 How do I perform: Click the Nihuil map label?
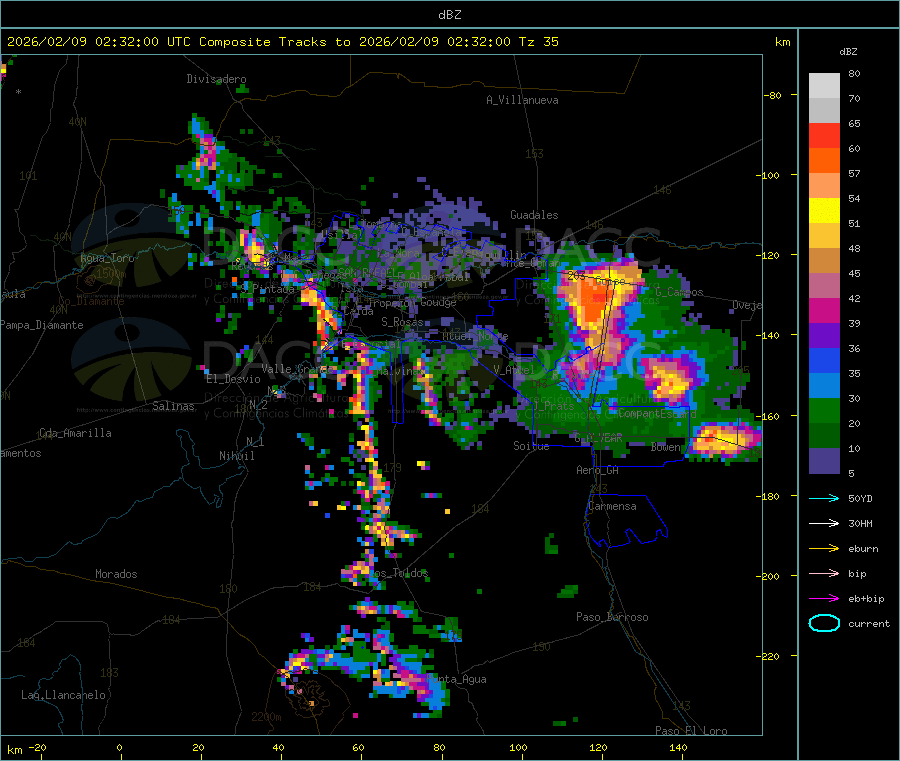(236, 456)
